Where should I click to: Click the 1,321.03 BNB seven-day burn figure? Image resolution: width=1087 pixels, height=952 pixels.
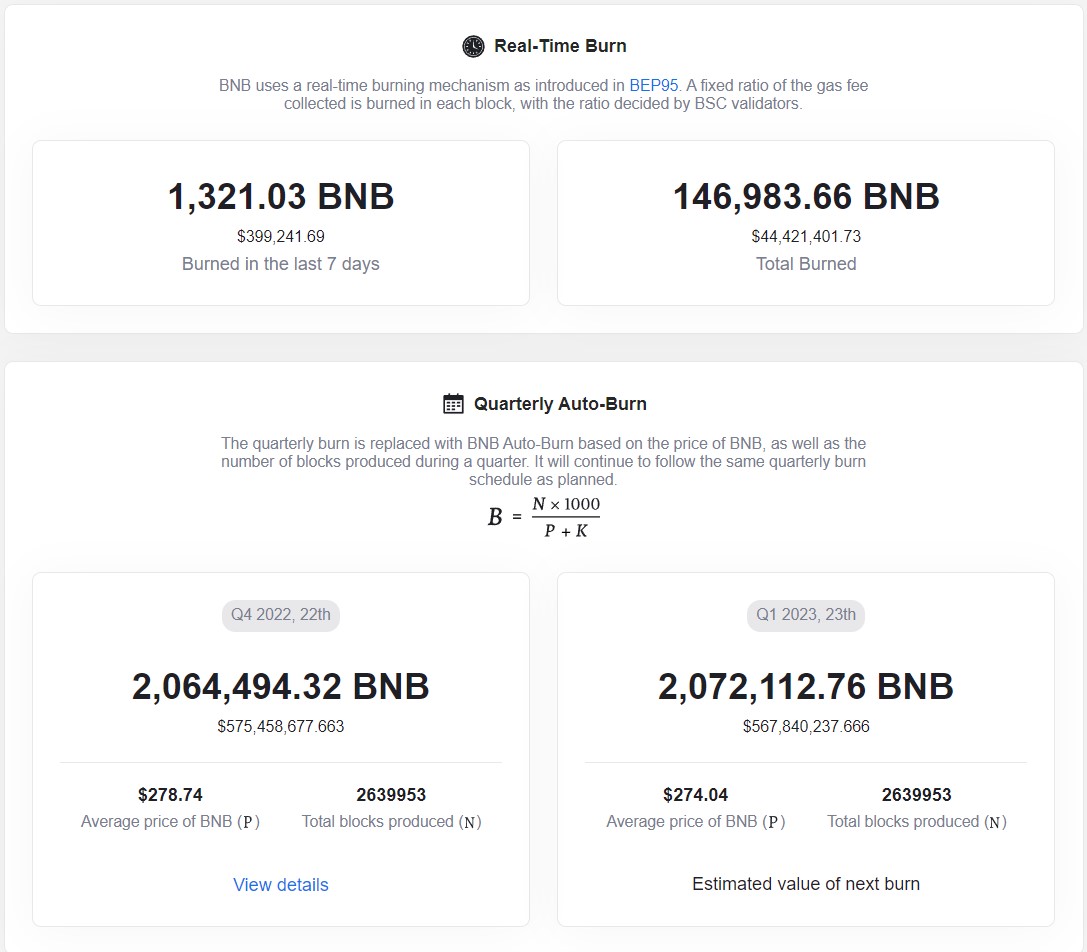[281, 196]
